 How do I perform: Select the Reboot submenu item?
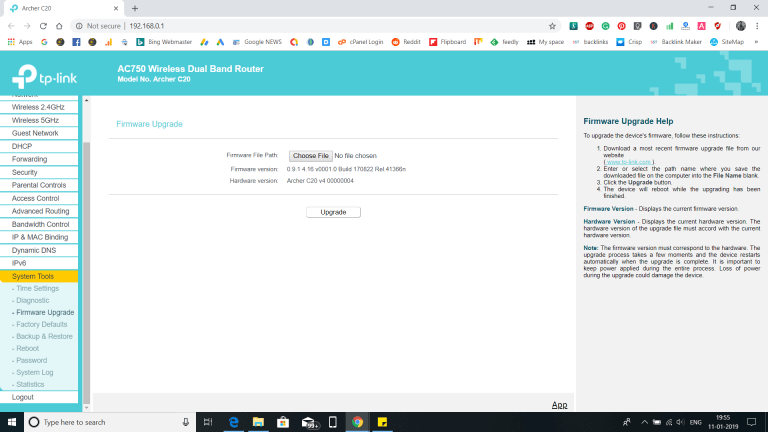28,349
